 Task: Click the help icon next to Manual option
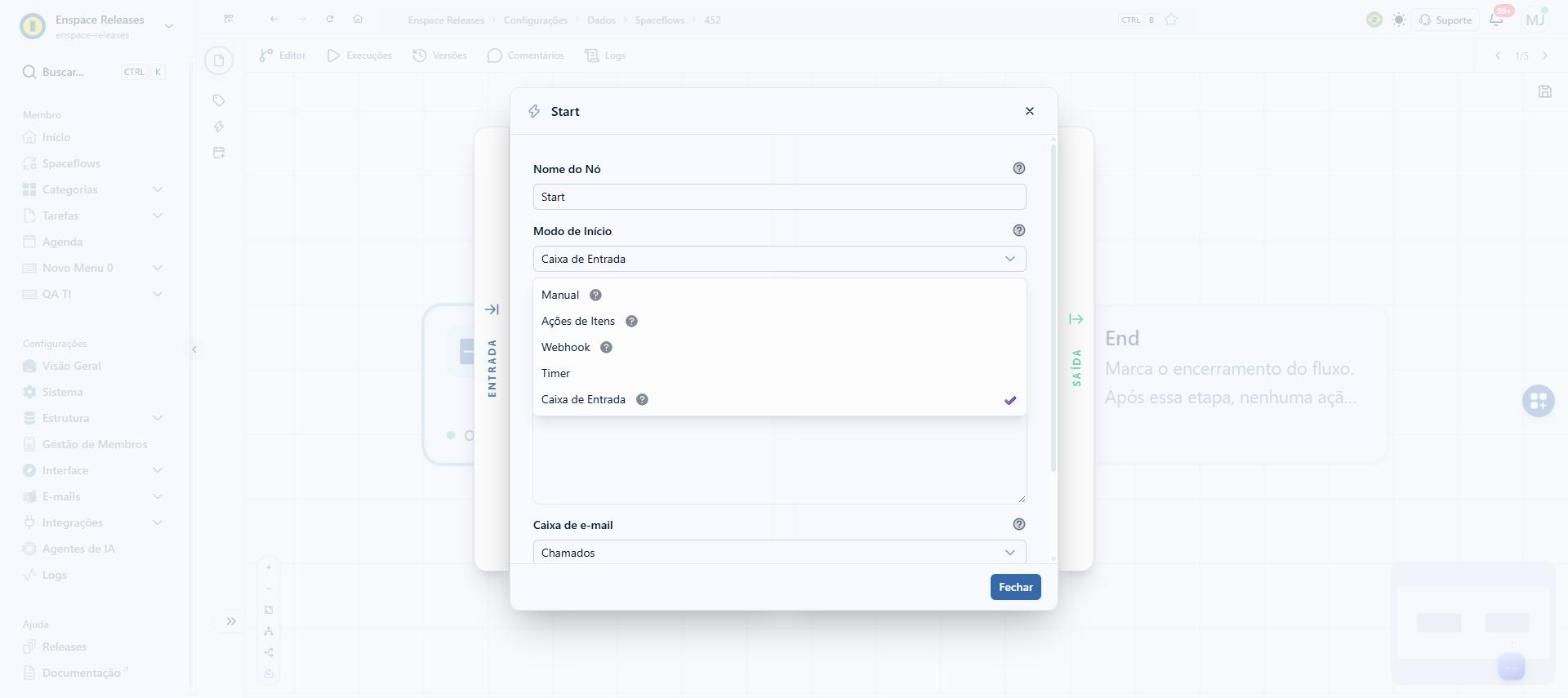click(596, 295)
